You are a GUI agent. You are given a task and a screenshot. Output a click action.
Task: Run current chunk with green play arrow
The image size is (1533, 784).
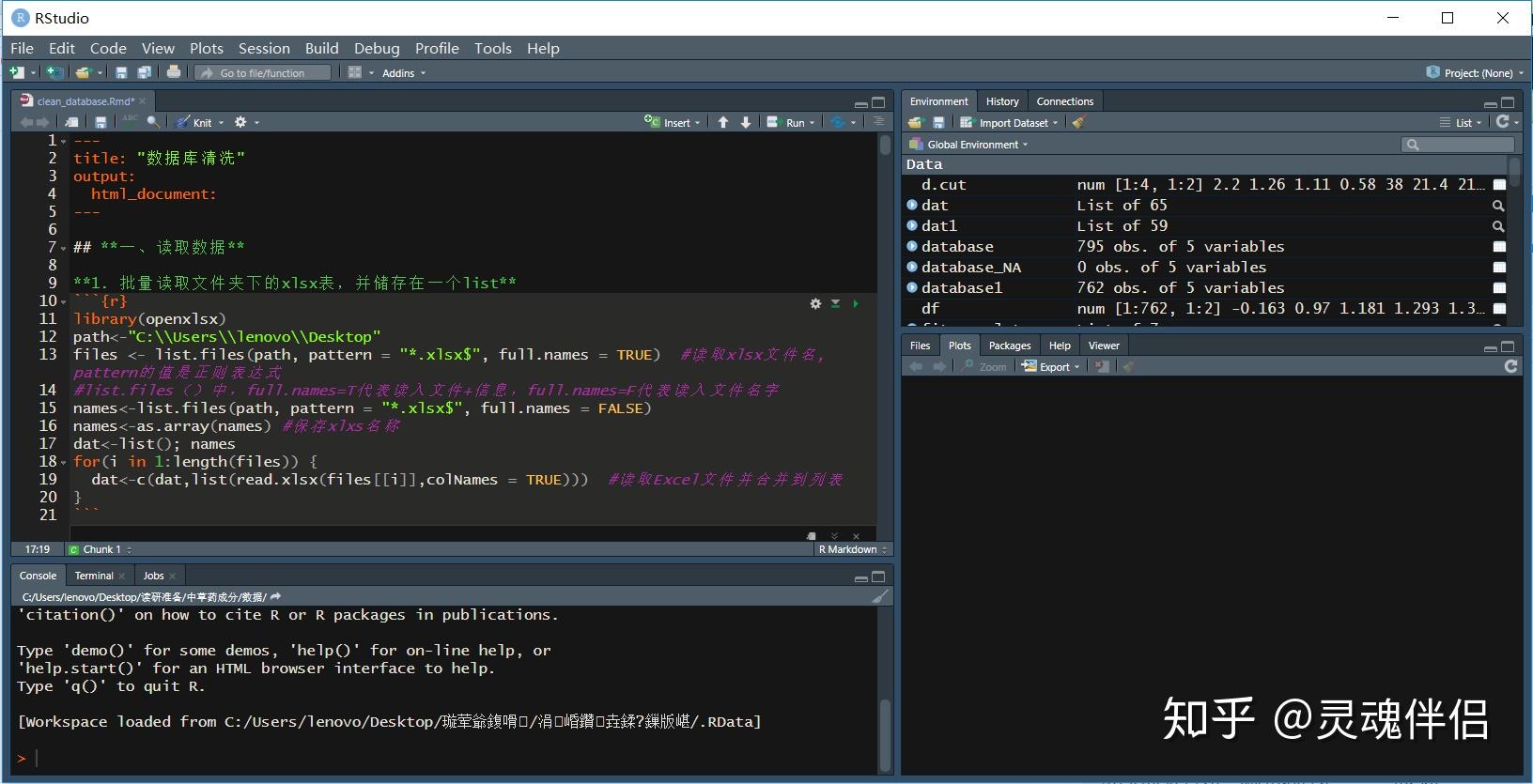(855, 303)
